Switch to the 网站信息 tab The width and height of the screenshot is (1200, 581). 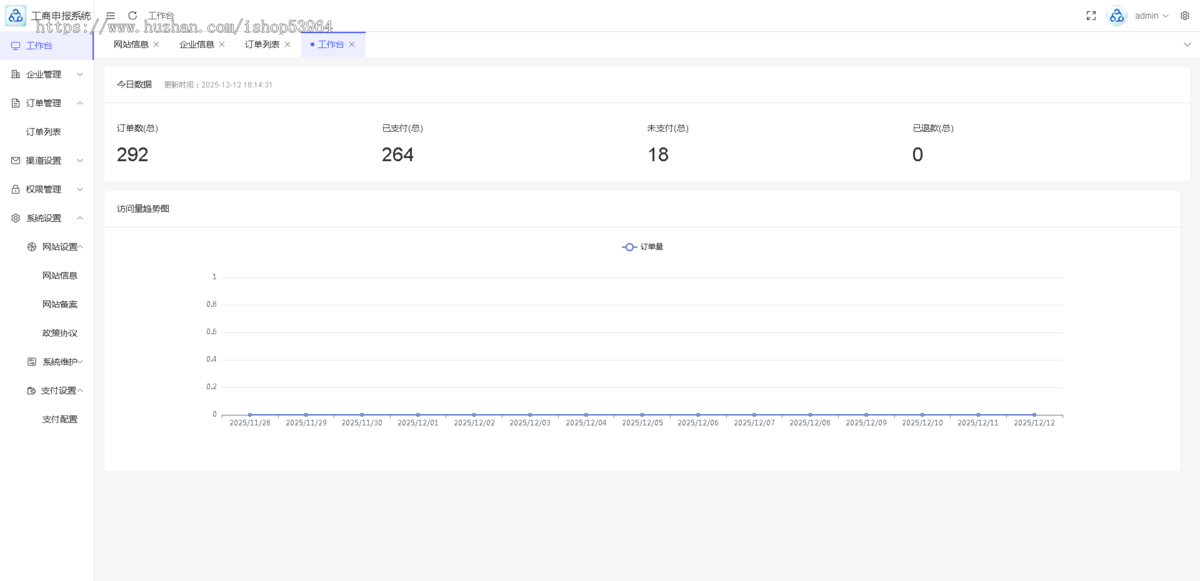coord(131,45)
